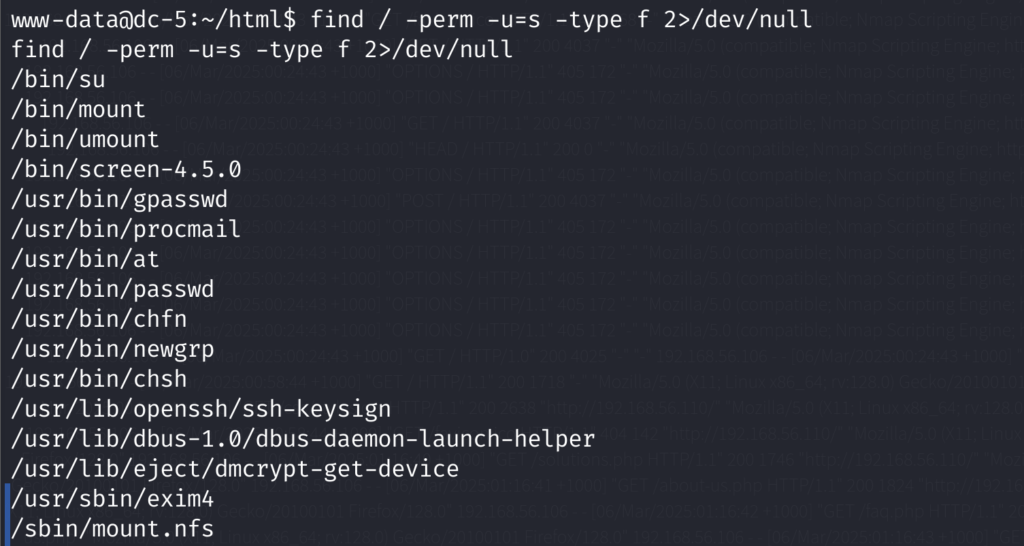This screenshot has width=1024, height=546.
Task: Select the /usr/bin/newgrp line
Action: 112,350
